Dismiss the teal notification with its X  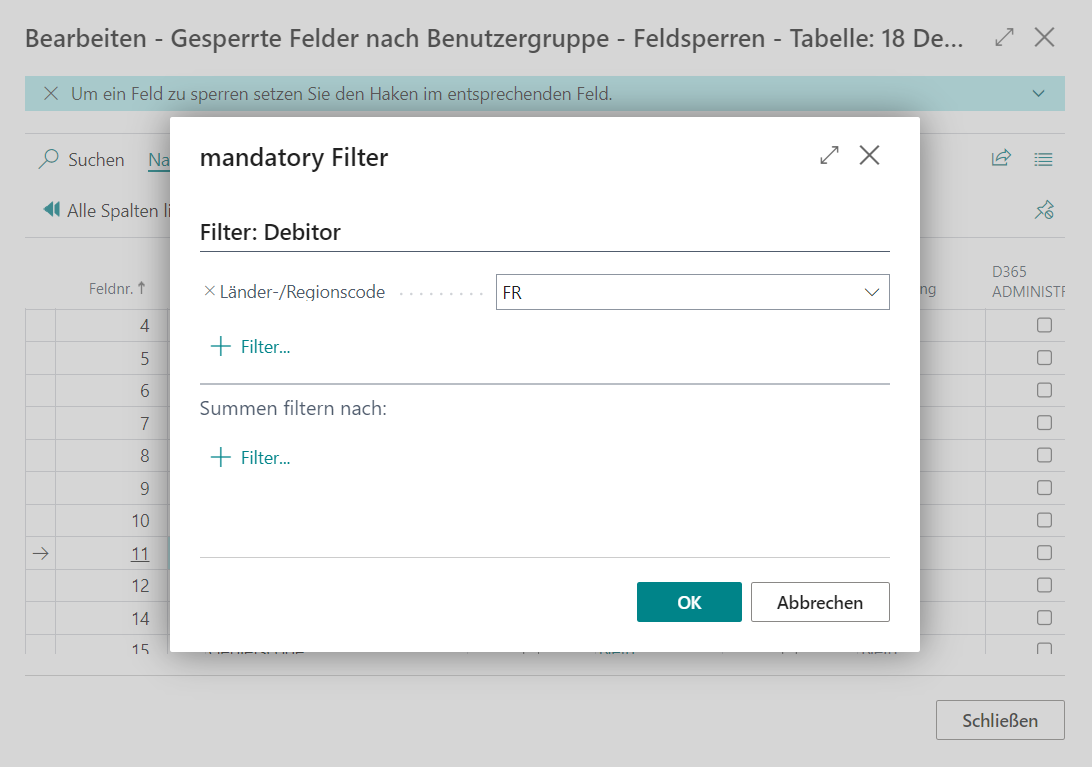pos(51,94)
